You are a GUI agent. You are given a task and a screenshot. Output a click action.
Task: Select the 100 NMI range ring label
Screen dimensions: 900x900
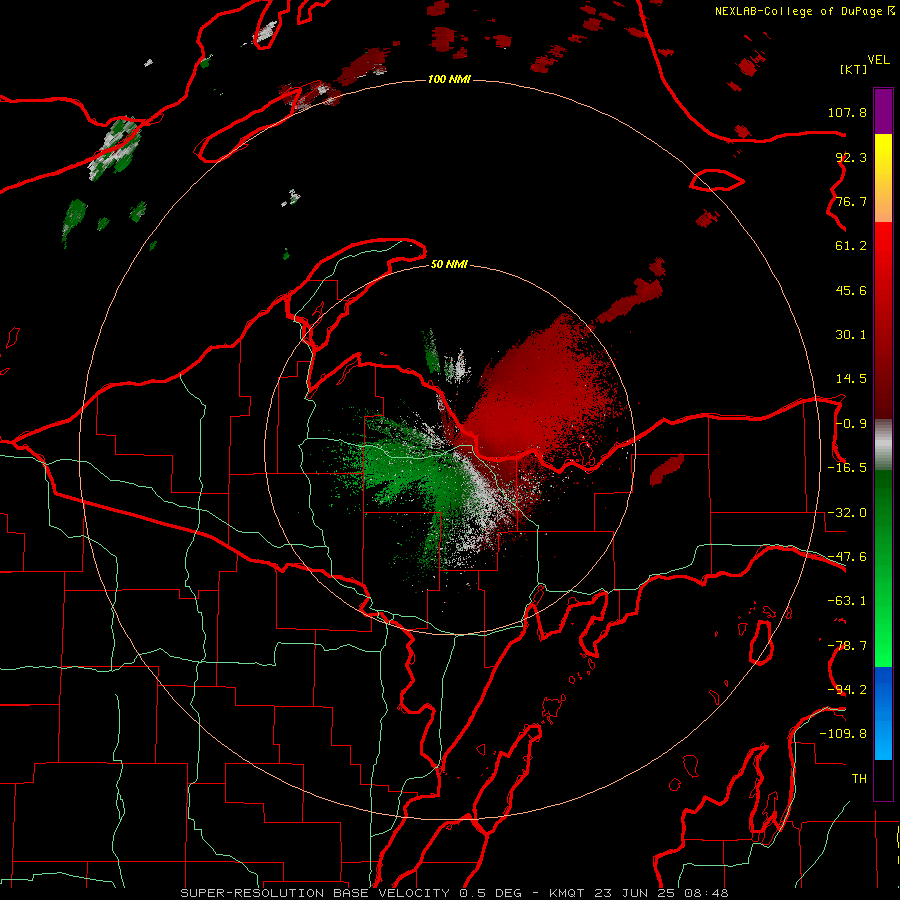coord(449,79)
